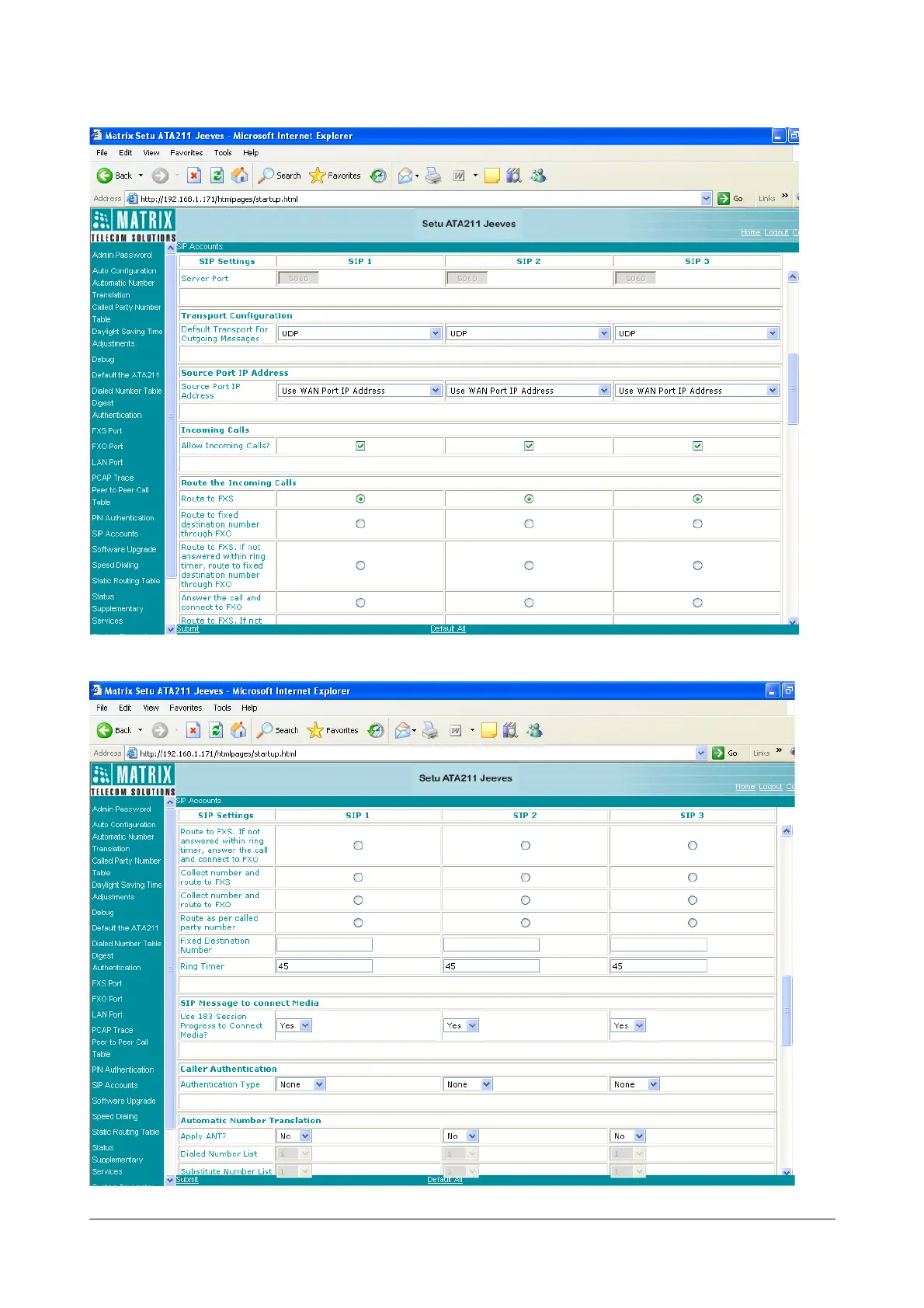Click Mail icon in Transport Configuration window
This screenshot has width=924, height=1308.
point(405,176)
